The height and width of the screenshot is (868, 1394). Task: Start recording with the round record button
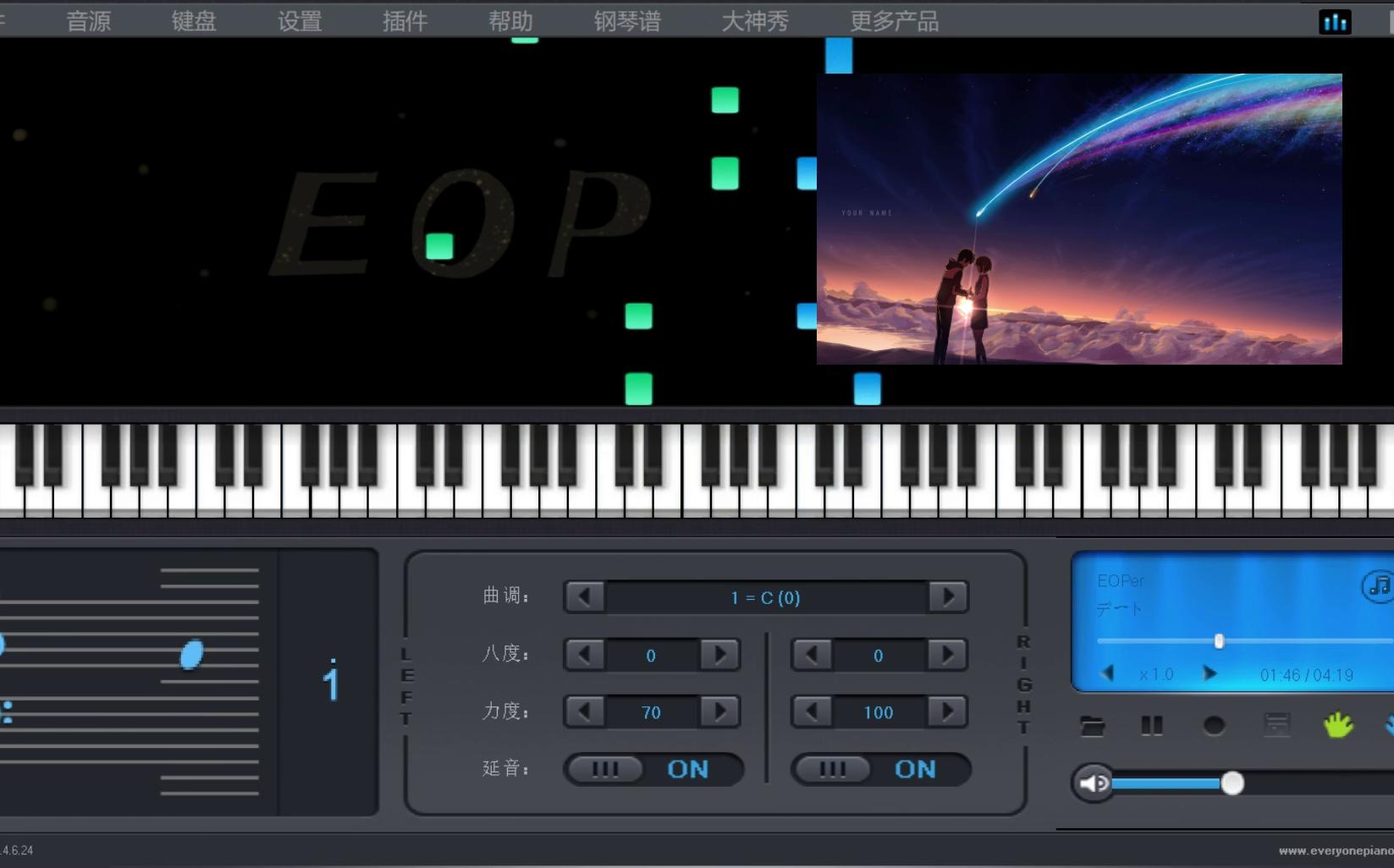click(1214, 726)
